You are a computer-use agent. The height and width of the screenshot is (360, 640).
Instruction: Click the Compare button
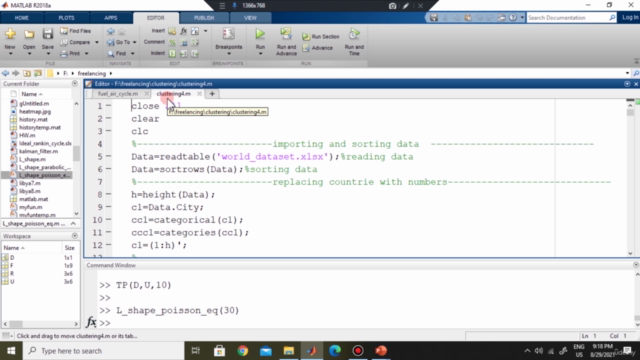click(76, 42)
